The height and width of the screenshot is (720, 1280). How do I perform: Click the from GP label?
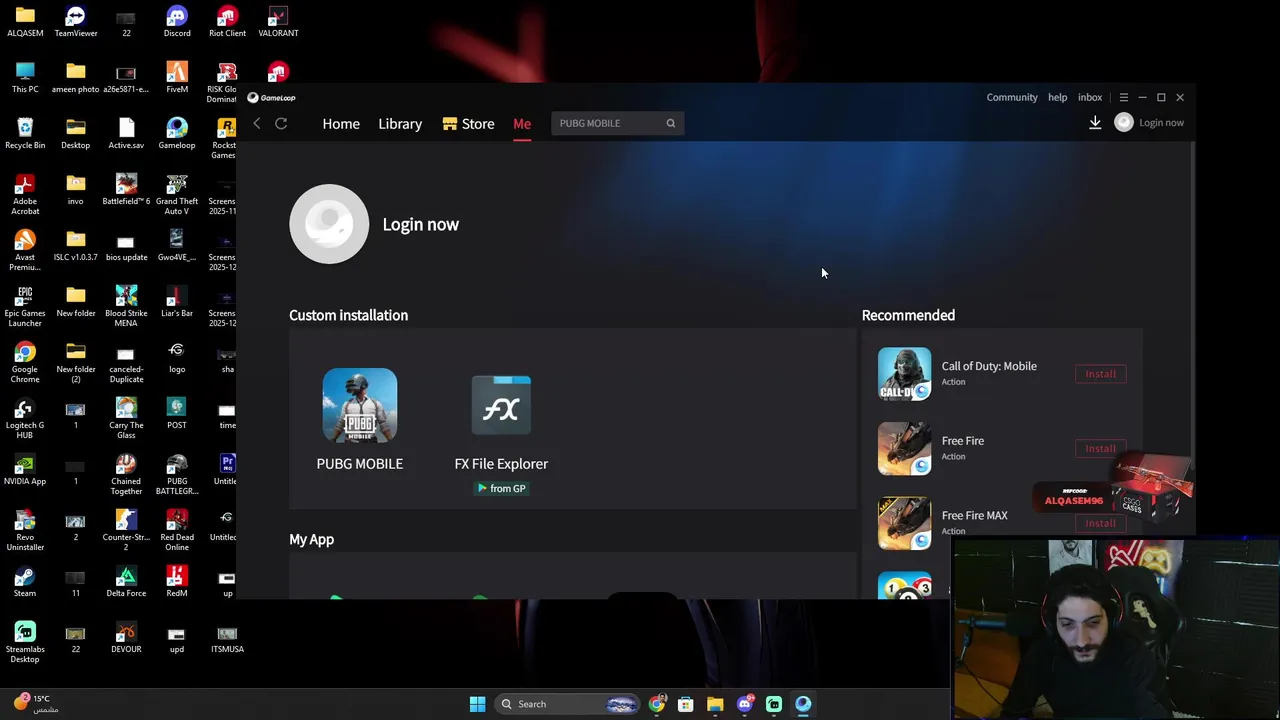coord(501,488)
